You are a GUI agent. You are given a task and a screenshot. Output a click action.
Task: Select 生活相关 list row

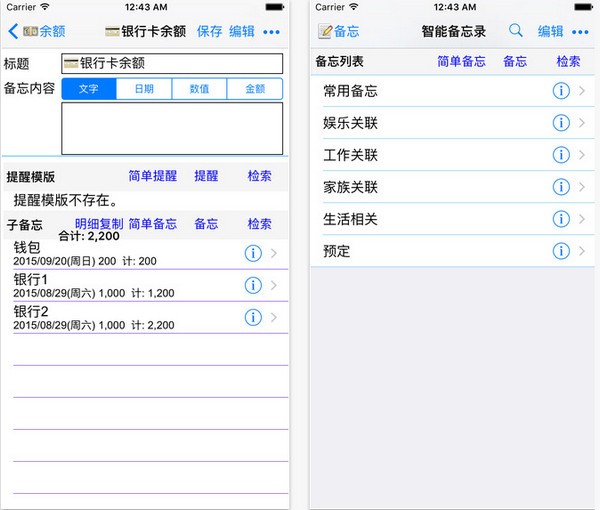(x=453, y=219)
